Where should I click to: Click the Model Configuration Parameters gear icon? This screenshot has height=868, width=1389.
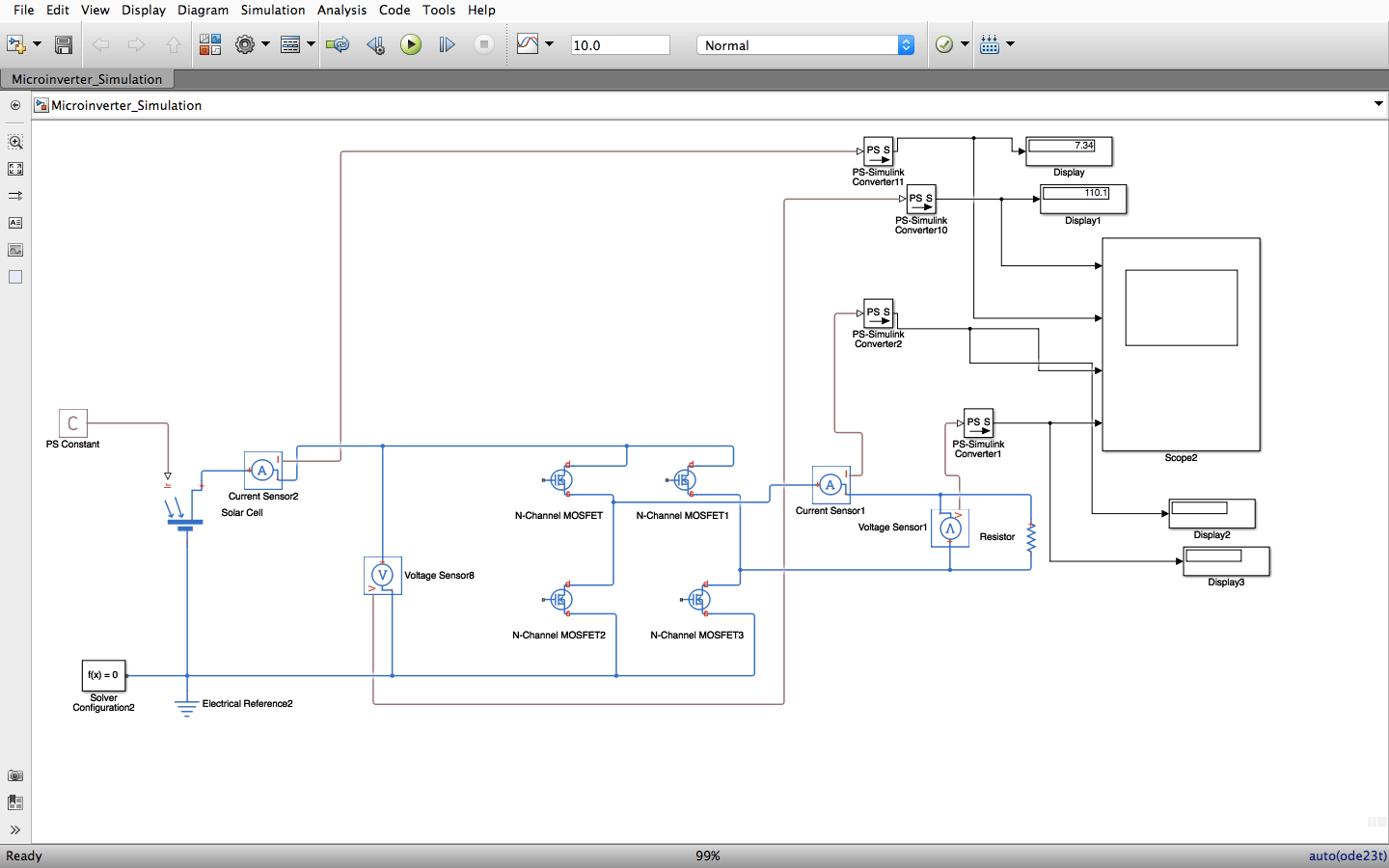[x=245, y=44]
